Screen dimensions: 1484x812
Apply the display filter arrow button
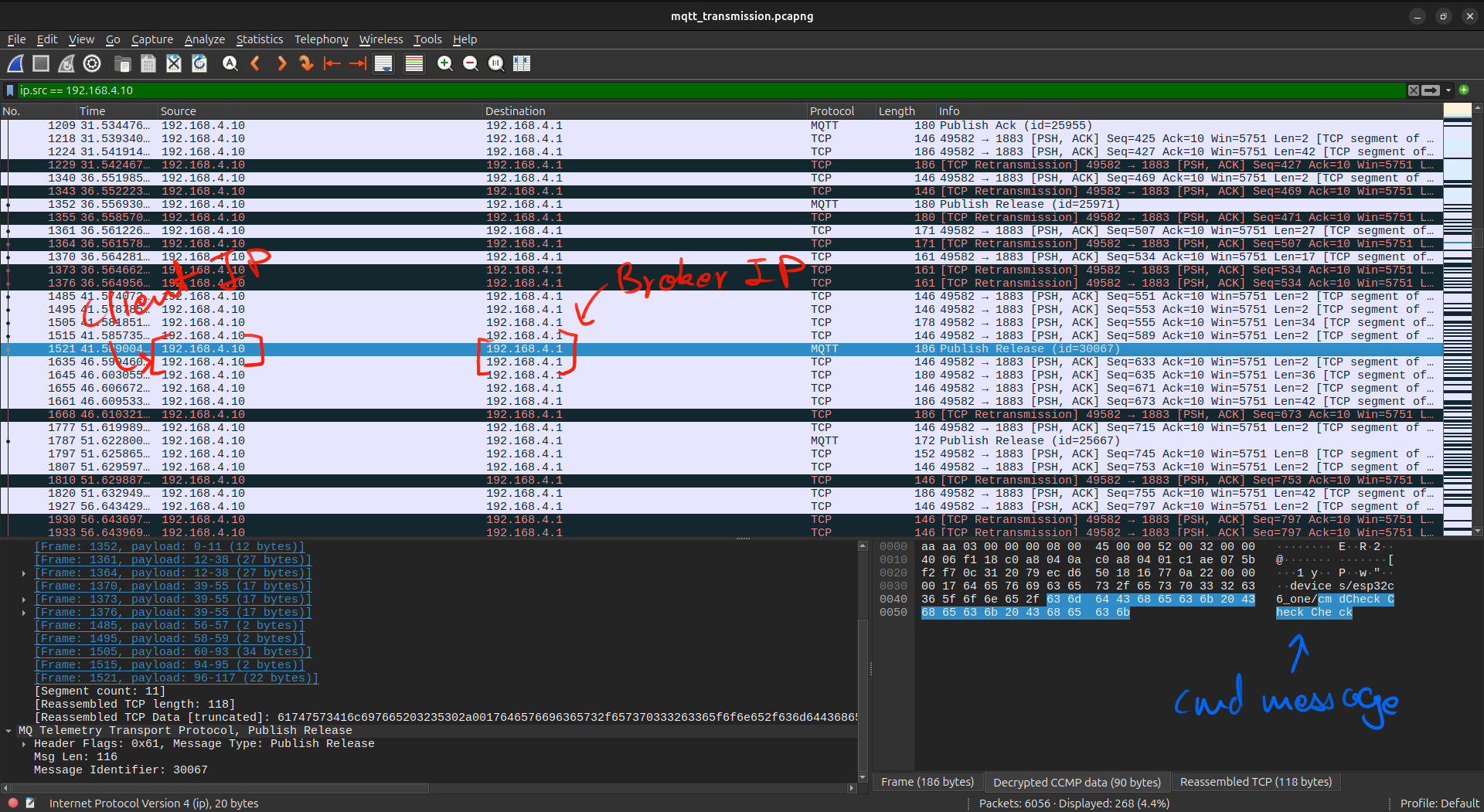click(1431, 90)
